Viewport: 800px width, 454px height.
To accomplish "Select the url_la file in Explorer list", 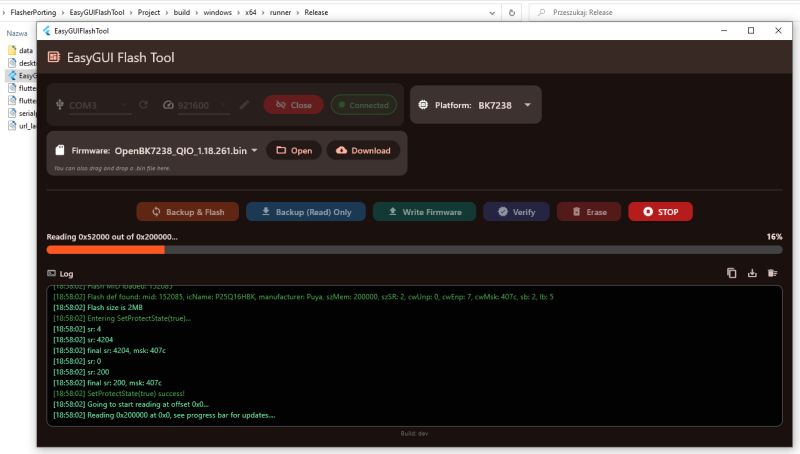I will click(21, 125).
